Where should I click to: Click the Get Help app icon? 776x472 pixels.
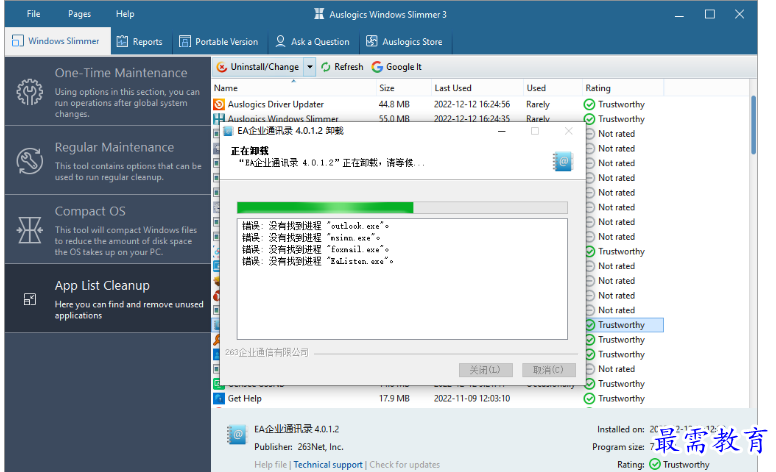point(219,398)
